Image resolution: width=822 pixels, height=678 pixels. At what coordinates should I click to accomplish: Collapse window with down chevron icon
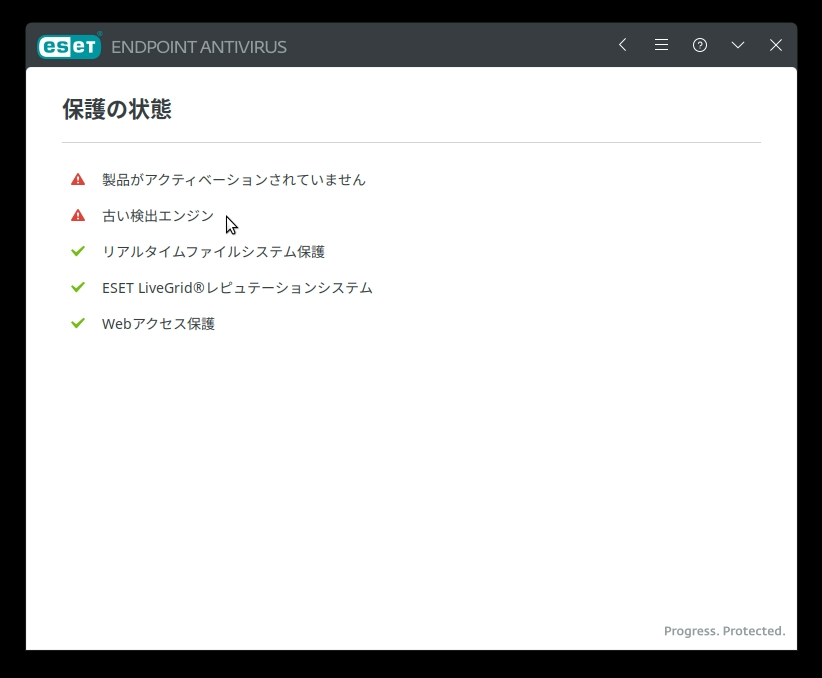pyautogui.click(x=738, y=45)
